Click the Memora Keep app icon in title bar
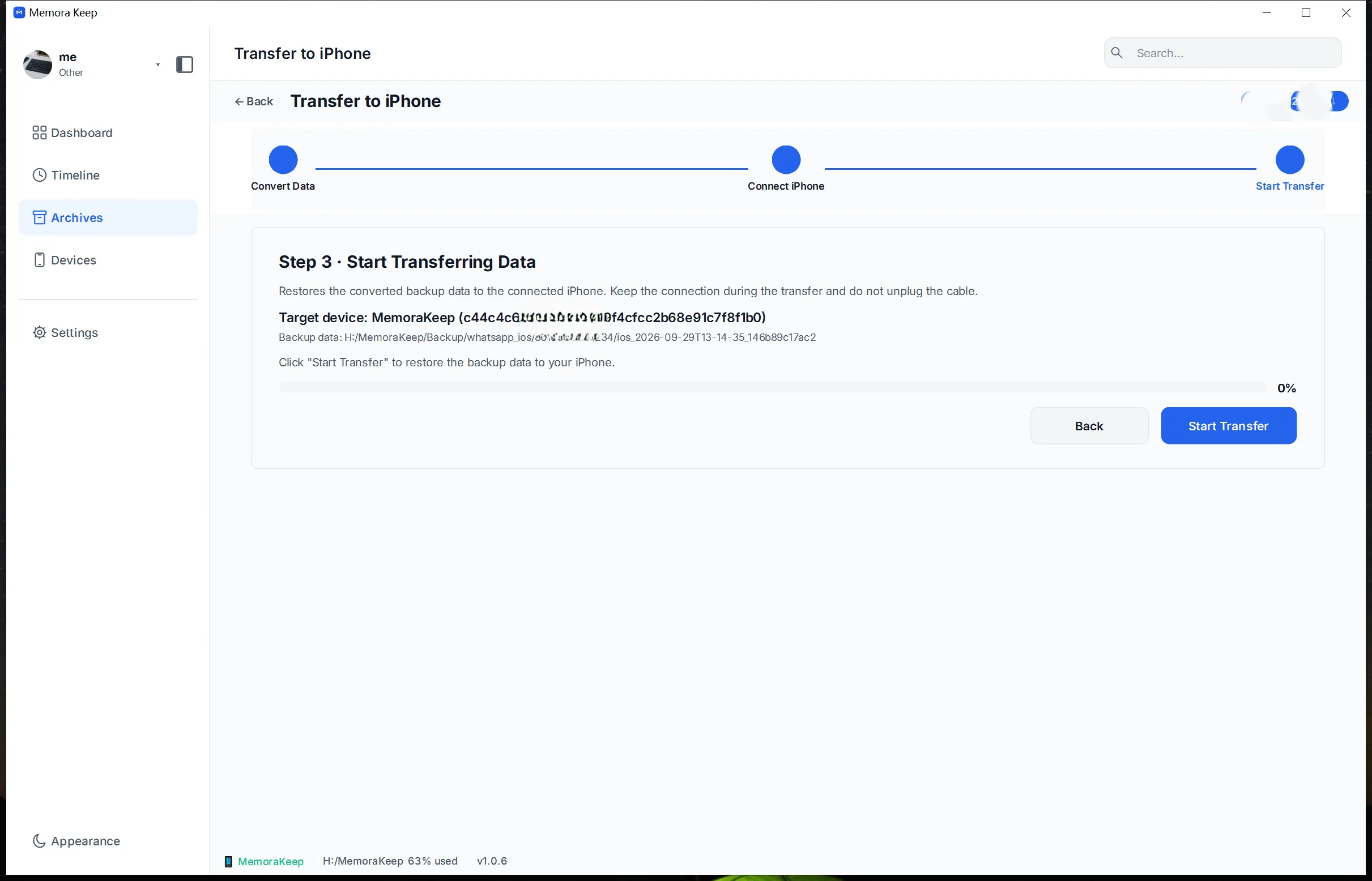 (19, 12)
